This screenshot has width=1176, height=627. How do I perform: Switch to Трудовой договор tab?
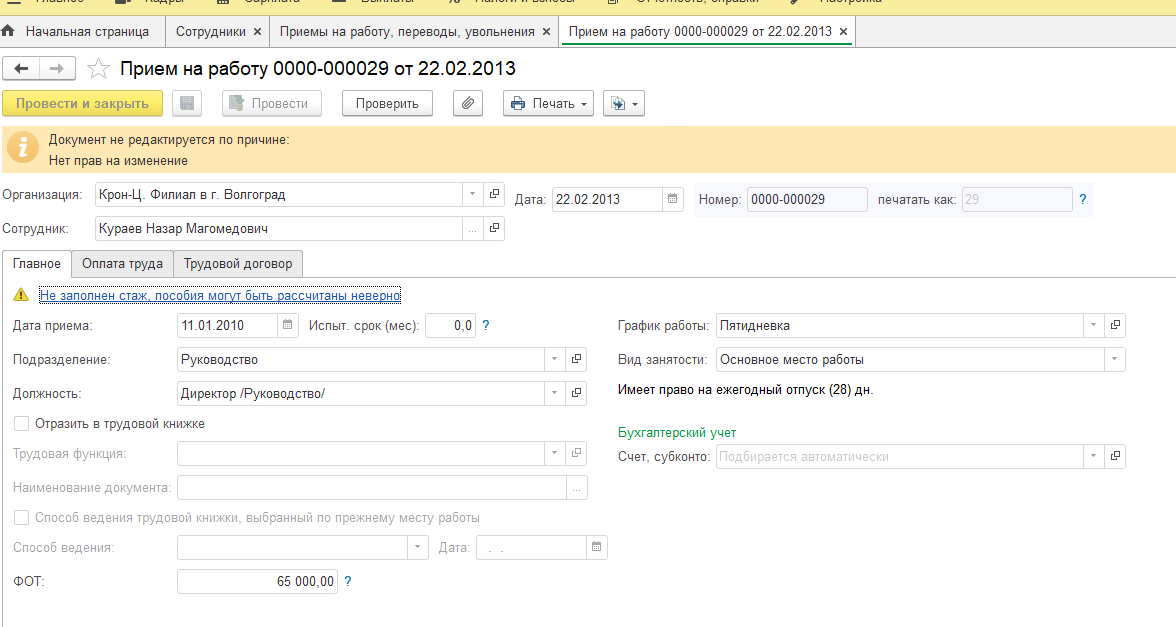(x=238, y=264)
